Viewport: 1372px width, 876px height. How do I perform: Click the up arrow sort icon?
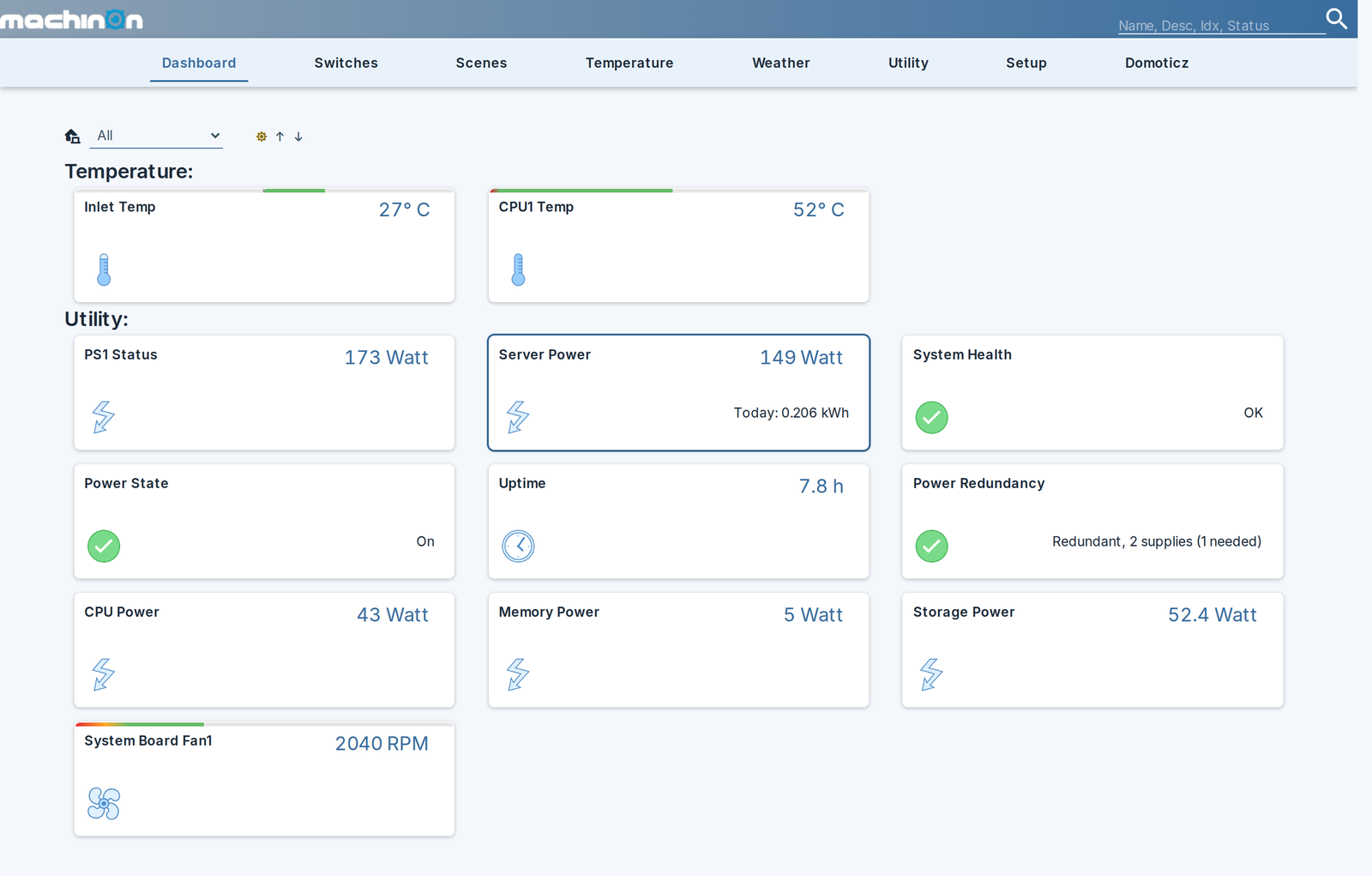[x=280, y=136]
